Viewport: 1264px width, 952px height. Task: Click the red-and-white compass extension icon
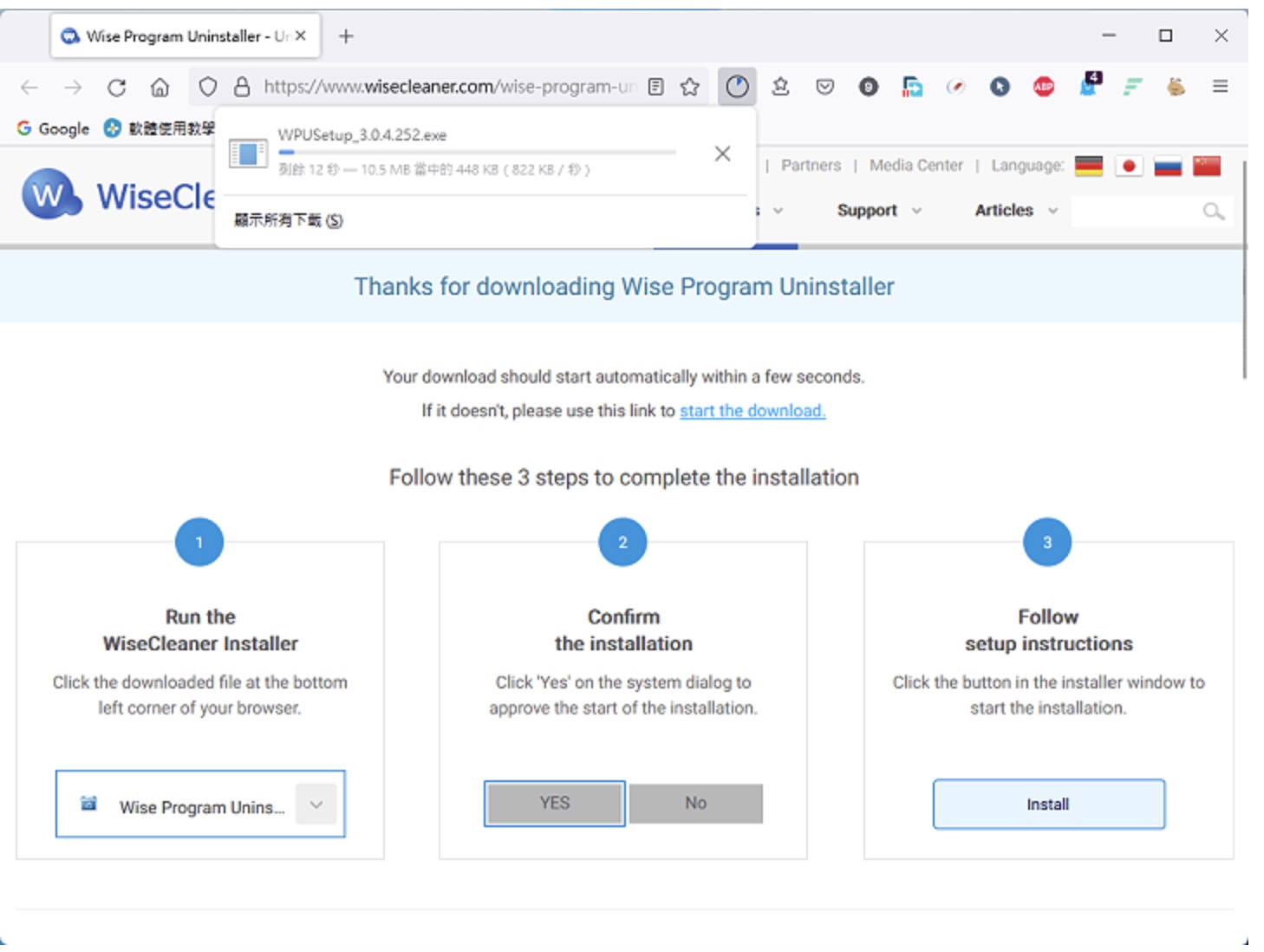pyautogui.click(x=955, y=87)
